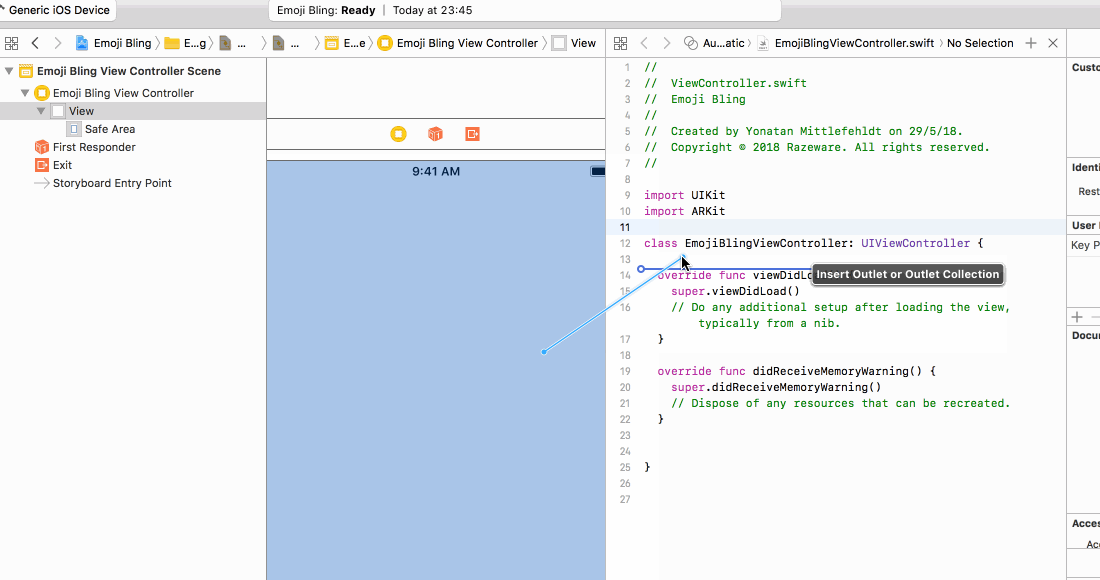Collapse the Emoji Bling View Controller node
Viewport: 1100px width, 580px height.
(x=25, y=93)
